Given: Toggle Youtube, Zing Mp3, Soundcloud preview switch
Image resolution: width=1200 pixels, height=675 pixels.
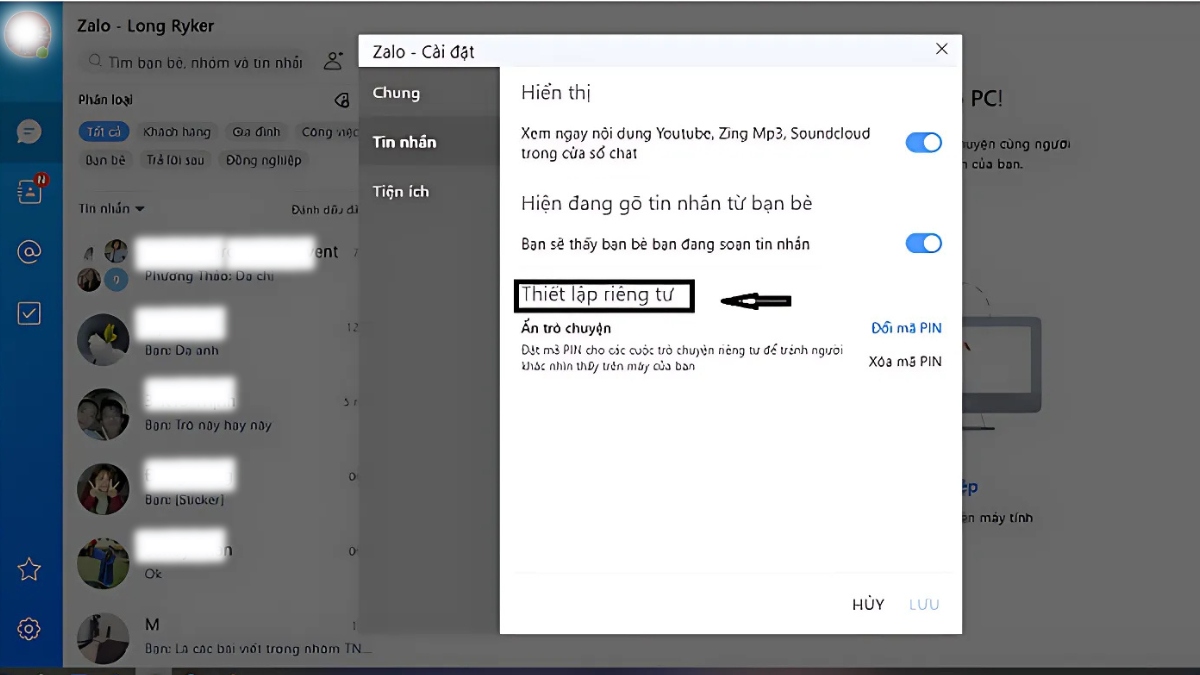Looking at the screenshot, I should 924,143.
